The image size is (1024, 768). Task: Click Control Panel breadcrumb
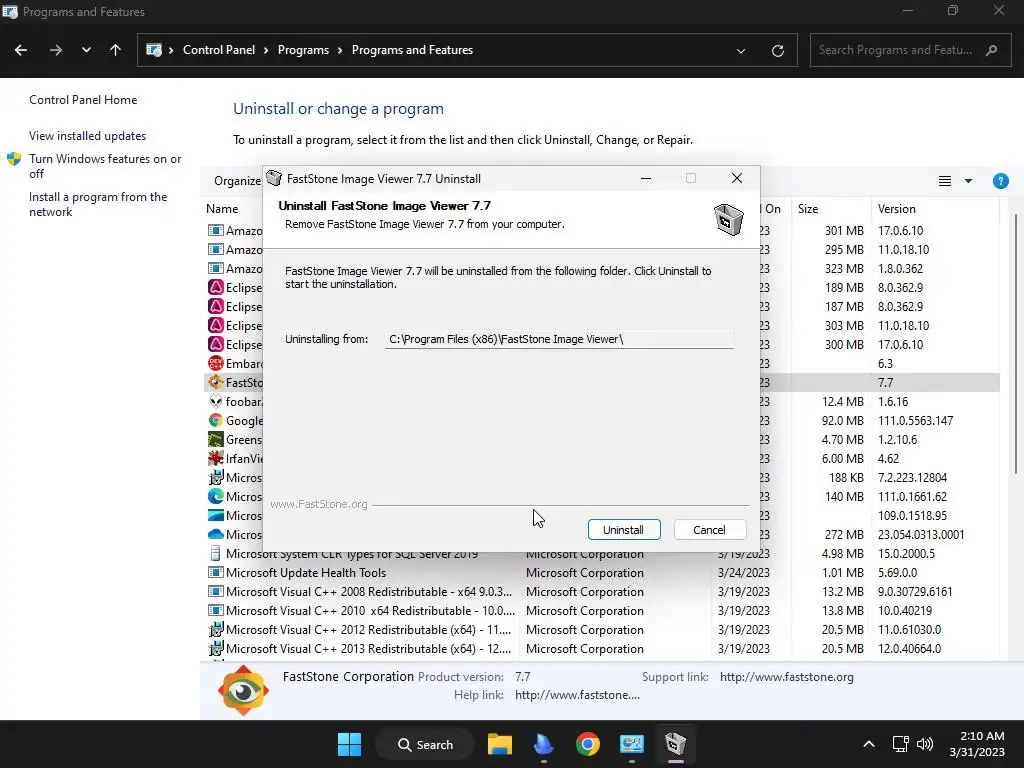pyautogui.click(x=219, y=50)
